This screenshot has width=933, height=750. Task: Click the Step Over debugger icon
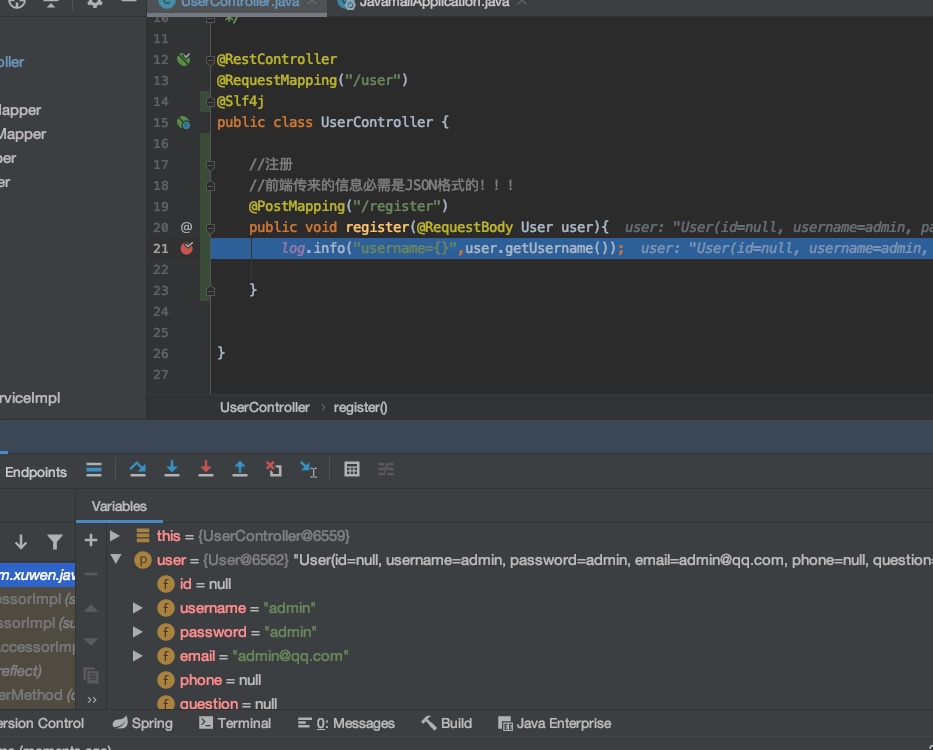click(x=138, y=469)
